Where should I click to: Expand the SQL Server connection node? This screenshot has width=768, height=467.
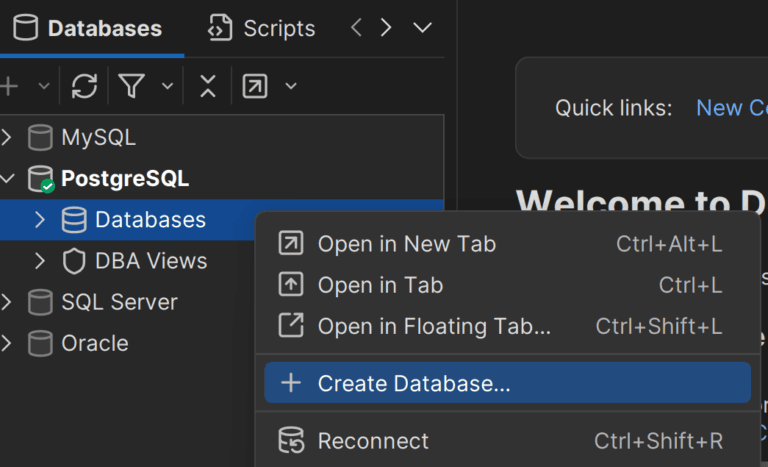pos(6,302)
